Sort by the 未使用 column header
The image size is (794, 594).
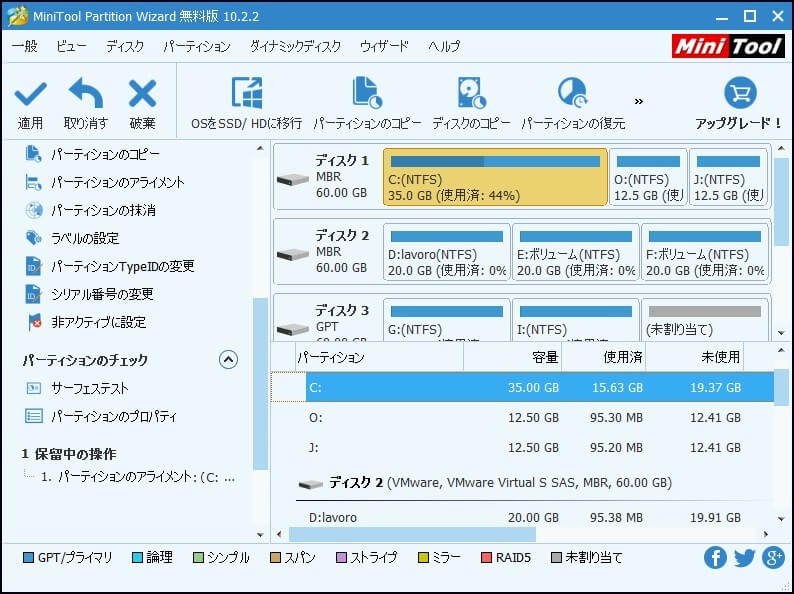click(x=694, y=358)
